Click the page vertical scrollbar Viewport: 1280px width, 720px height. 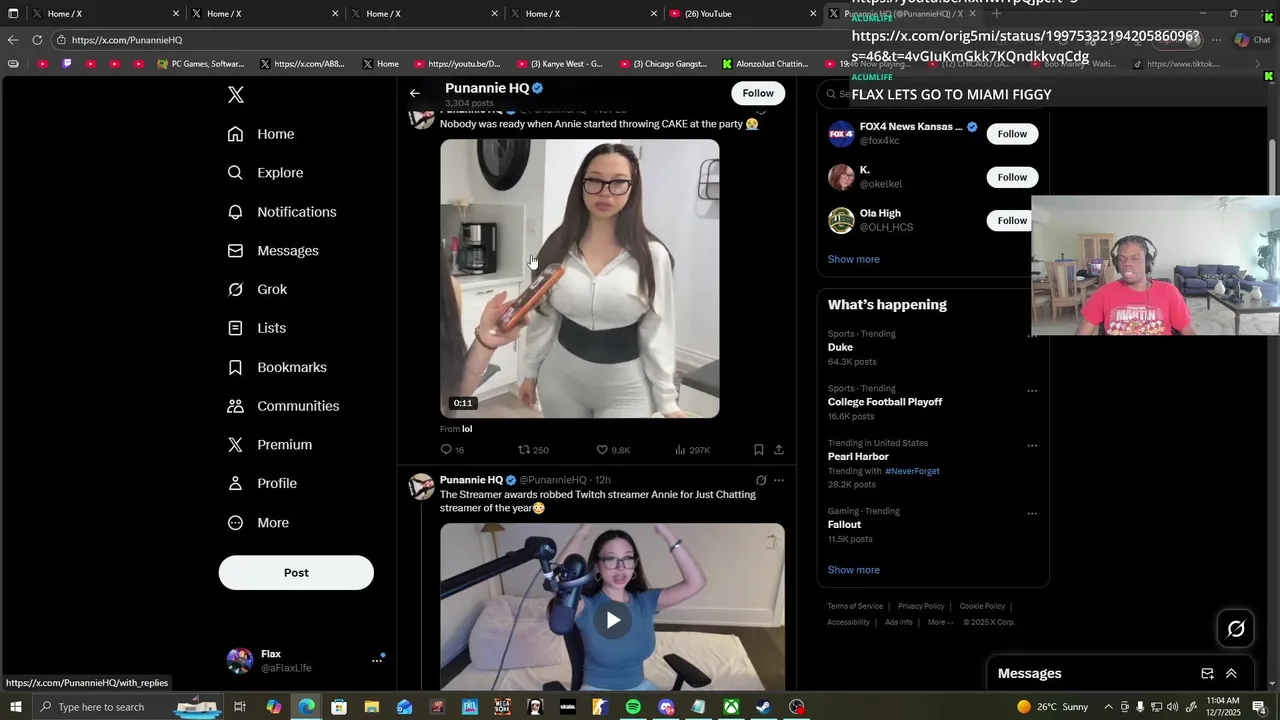point(1273,165)
